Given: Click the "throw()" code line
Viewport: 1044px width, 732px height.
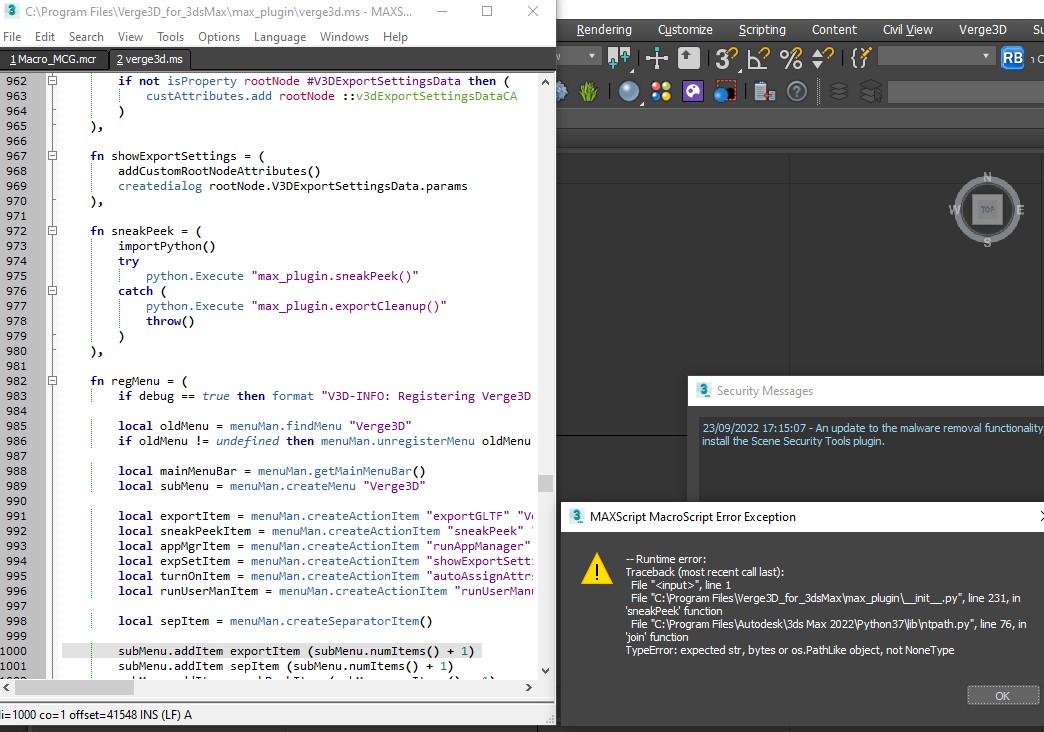Looking at the screenshot, I should [x=170, y=321].
